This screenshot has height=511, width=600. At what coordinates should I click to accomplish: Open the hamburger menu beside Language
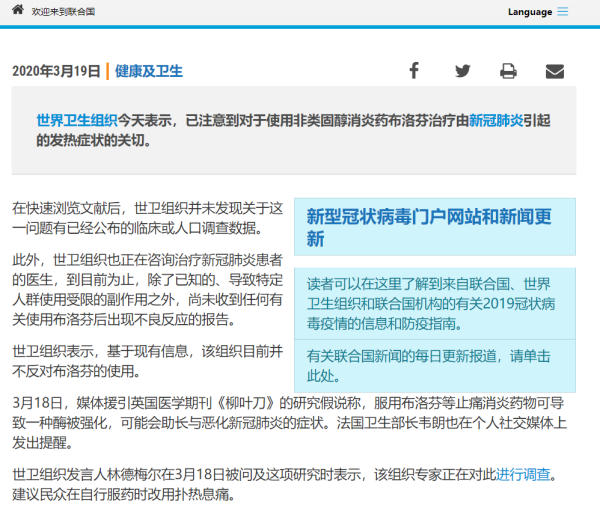tap(563, 12)
